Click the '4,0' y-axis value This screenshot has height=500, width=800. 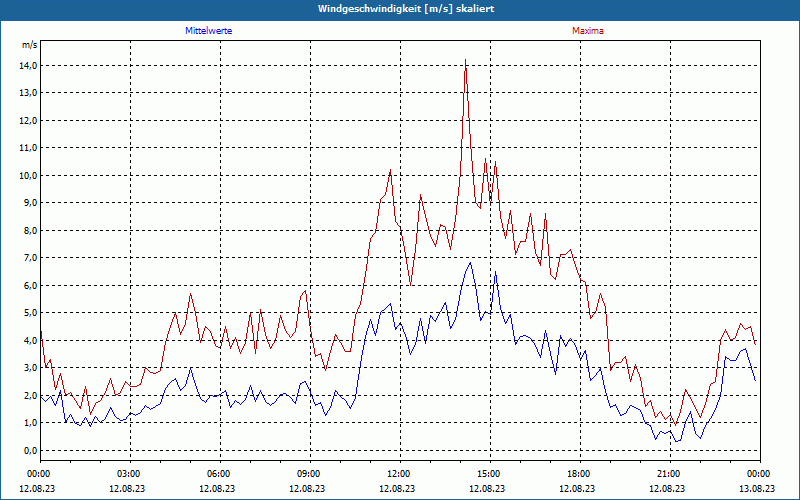coord(29,340)
